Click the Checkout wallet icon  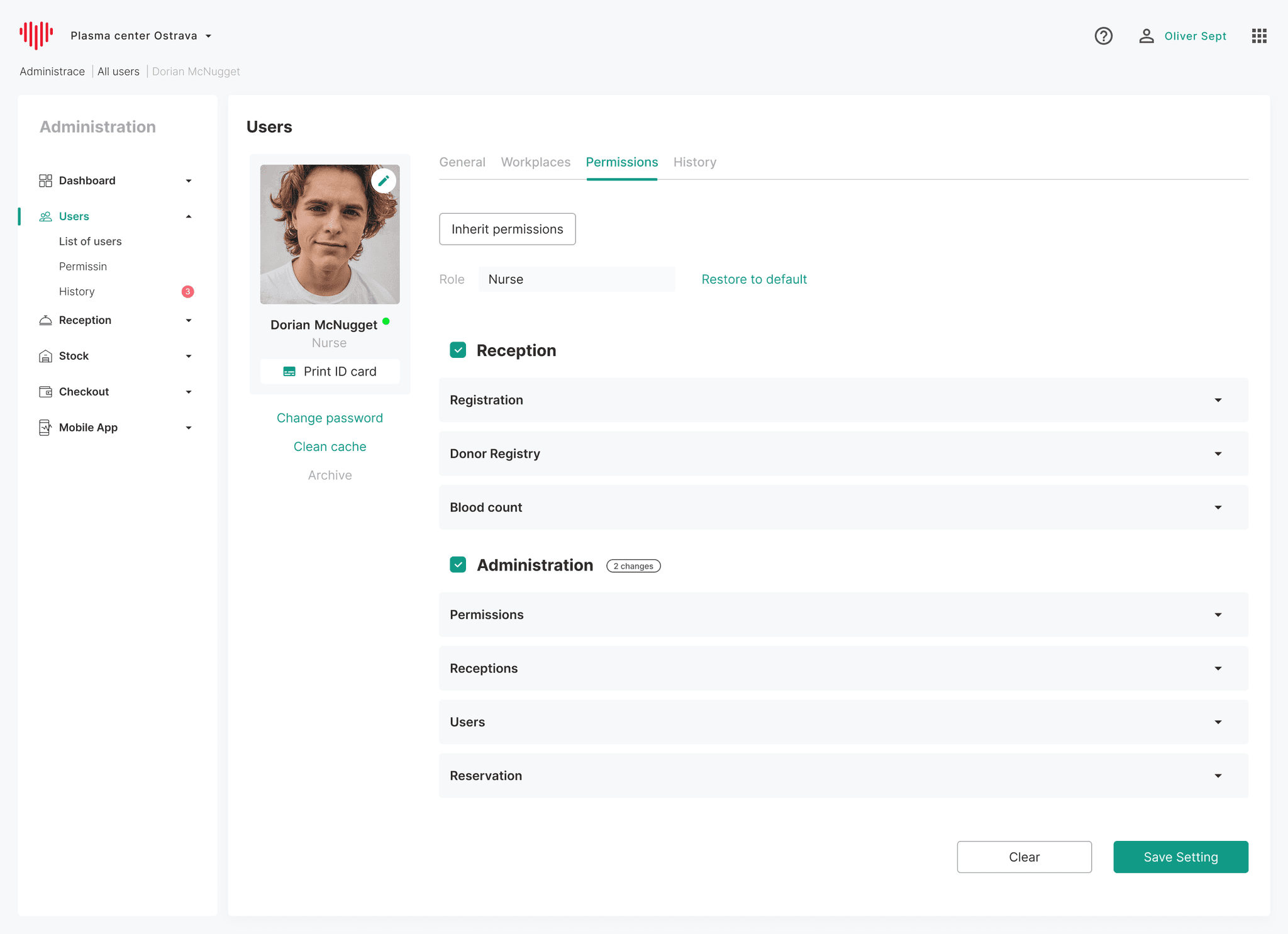45,392
